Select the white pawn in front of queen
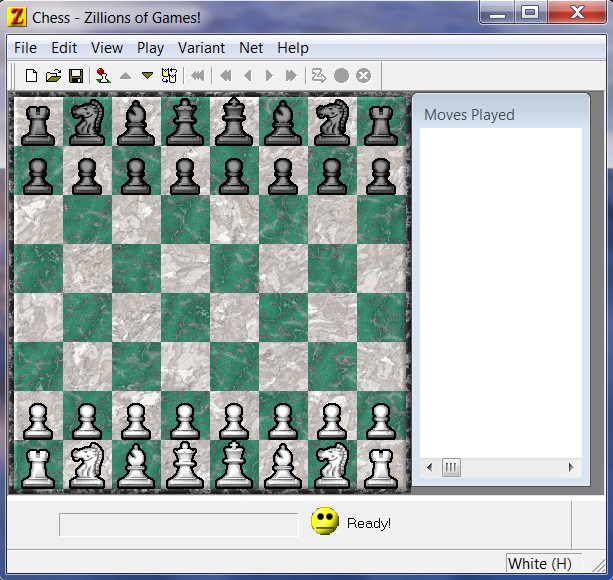This screenshot has height=580, width=613. [185, 421]
